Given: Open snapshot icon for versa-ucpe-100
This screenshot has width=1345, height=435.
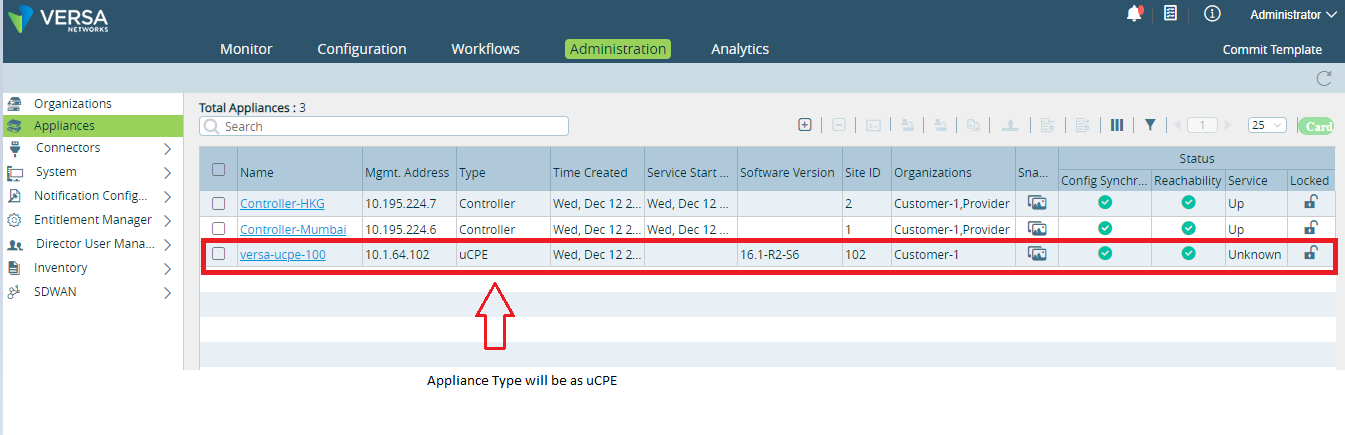Looking at the screenshot, I should 1037,254.
